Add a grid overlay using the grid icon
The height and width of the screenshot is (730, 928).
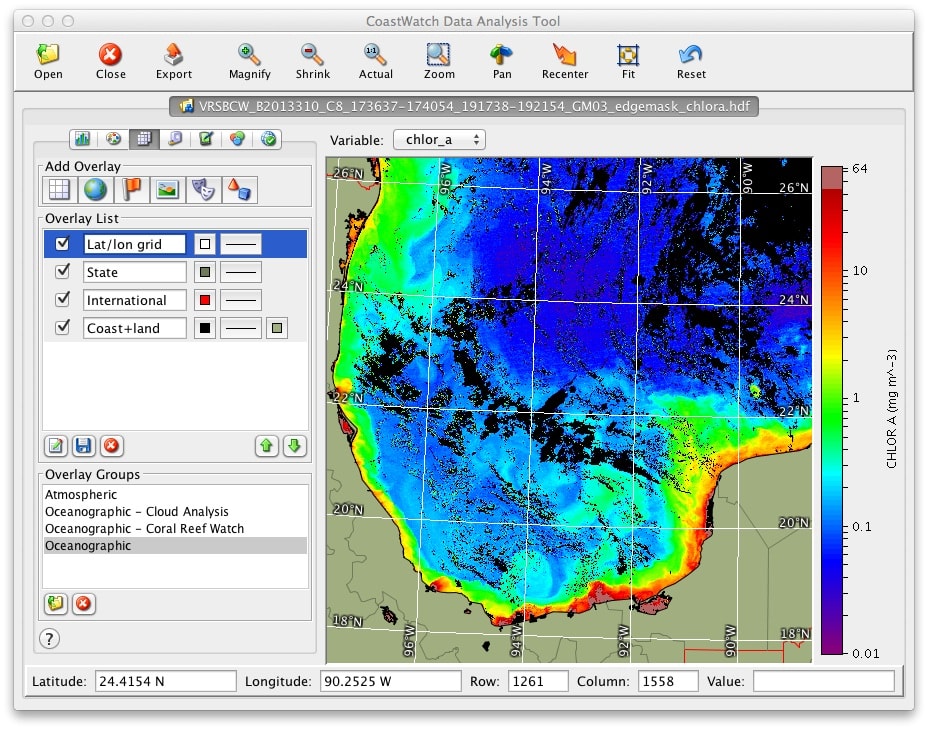click(59, 189)
